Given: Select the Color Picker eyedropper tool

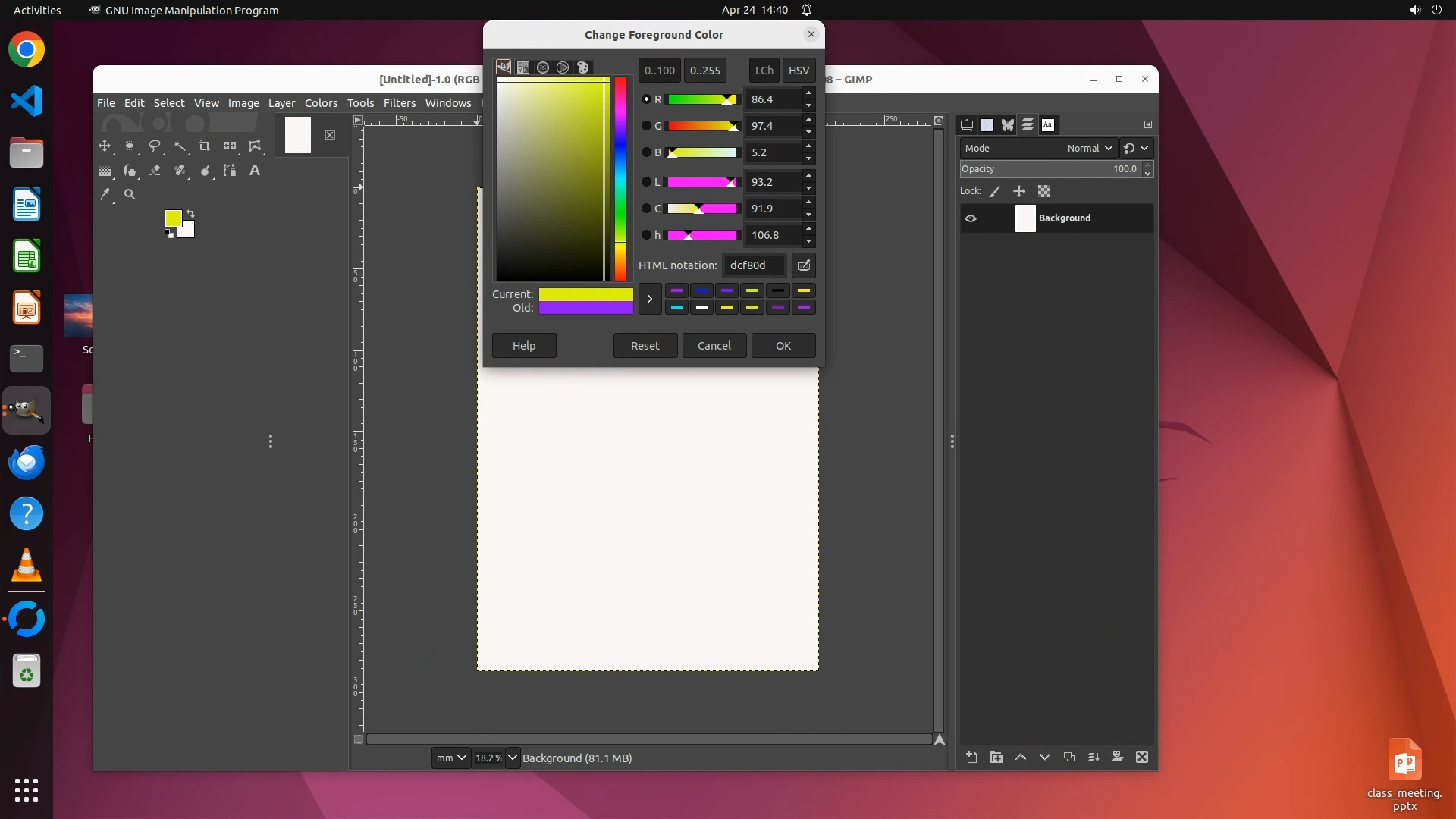Looking at the screenshot, I should pyautogui.click(x=105, y=195).
